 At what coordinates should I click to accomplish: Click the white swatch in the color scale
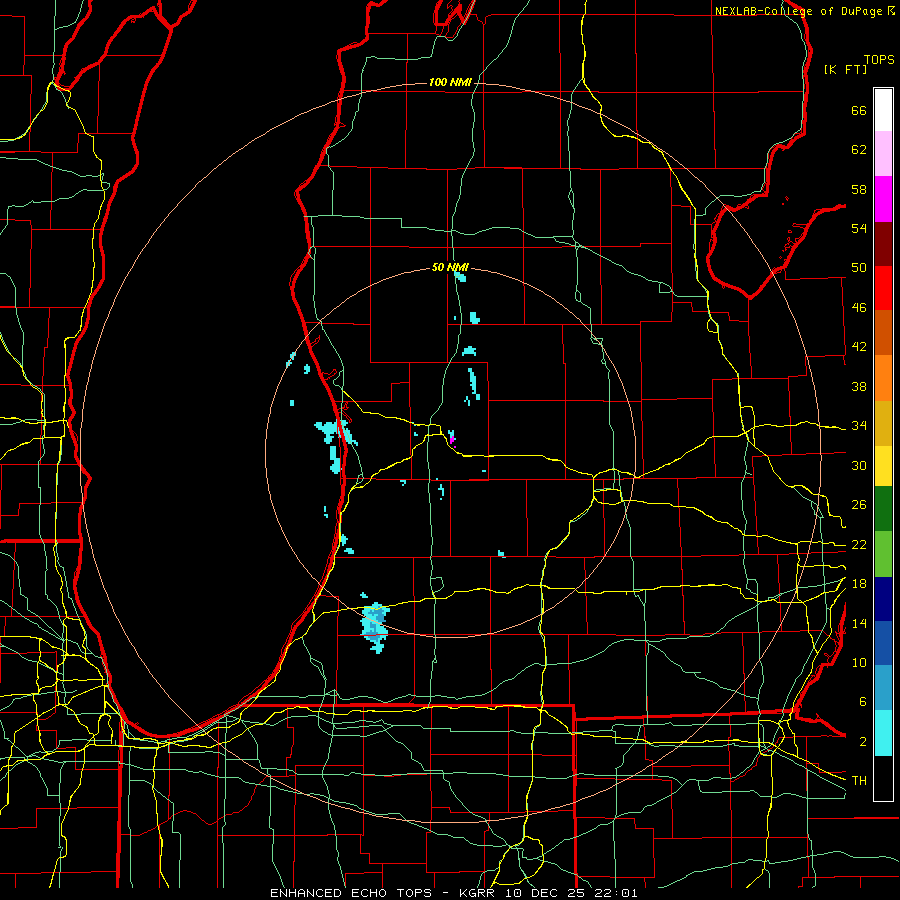pyautogui.click(x=883, y=110)
